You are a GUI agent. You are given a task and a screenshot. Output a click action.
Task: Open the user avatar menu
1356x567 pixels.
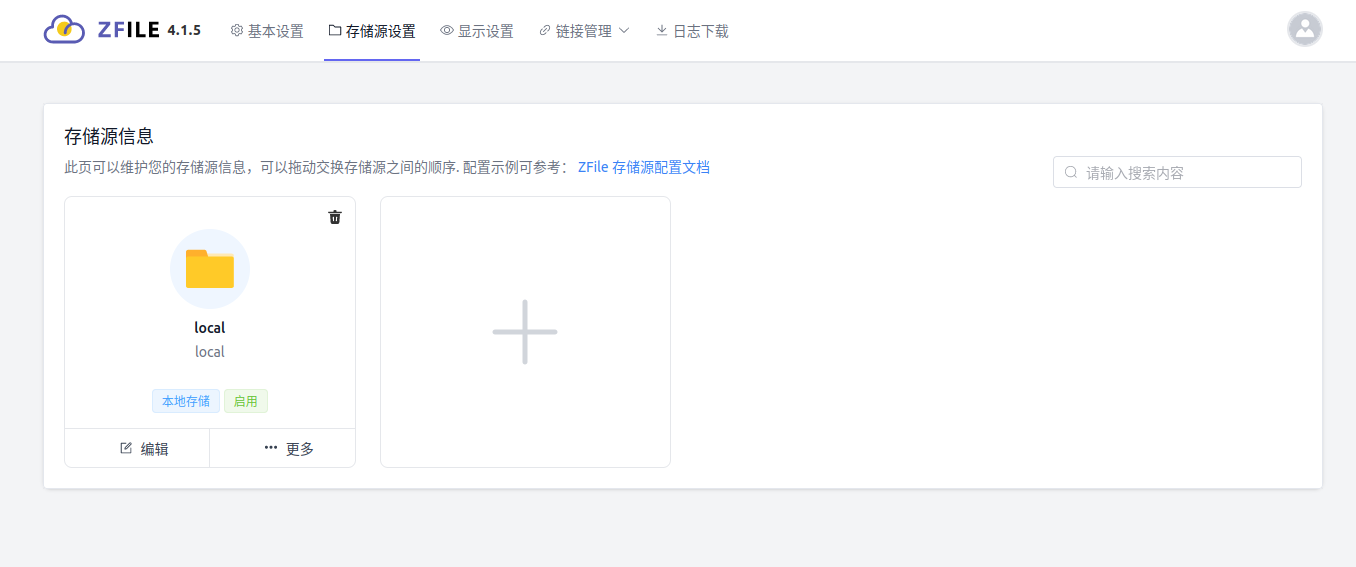click(1305, 29)
